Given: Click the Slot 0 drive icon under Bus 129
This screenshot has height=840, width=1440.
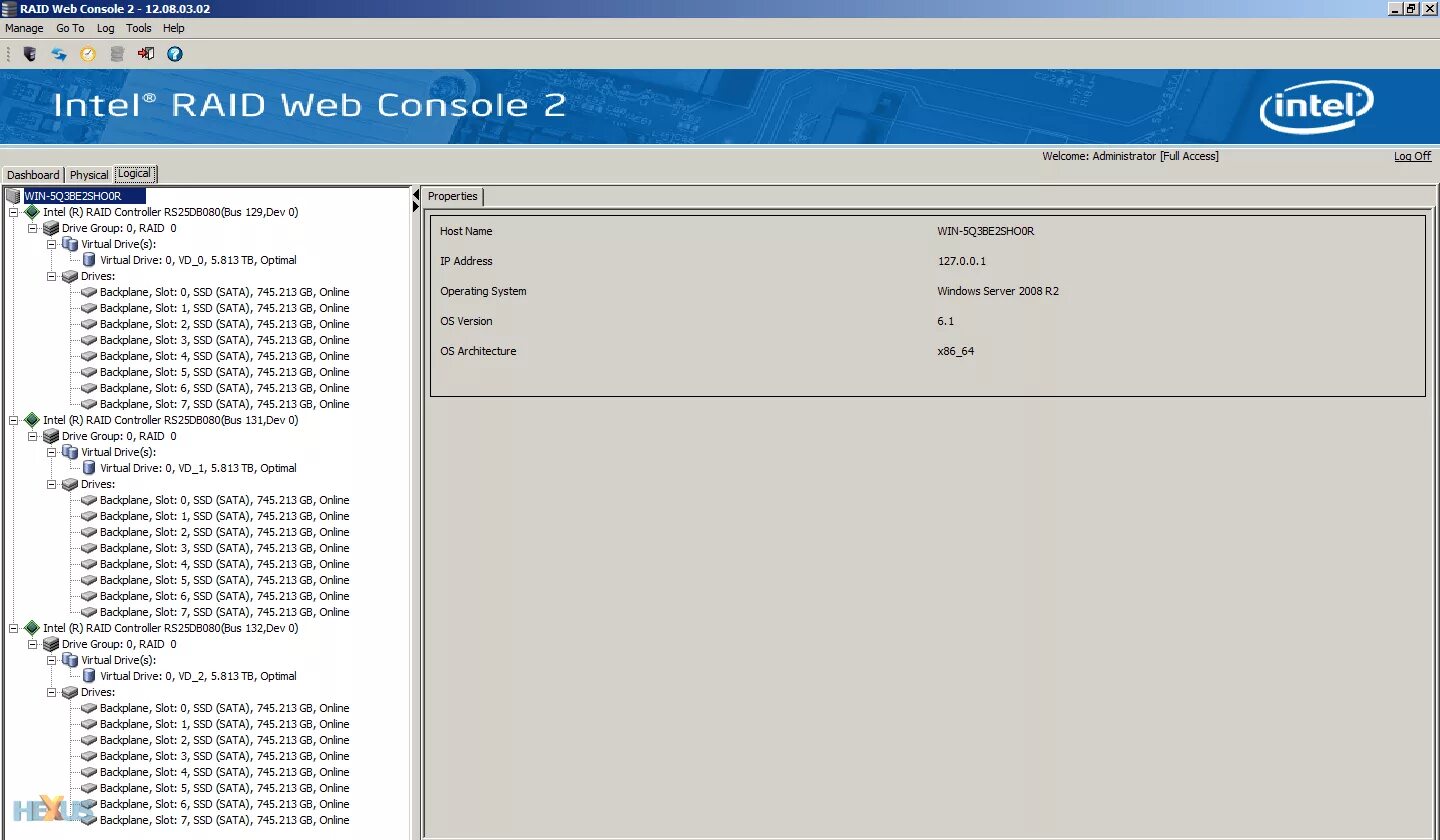Looking at the screenshot, I should (x=89, y=292).
